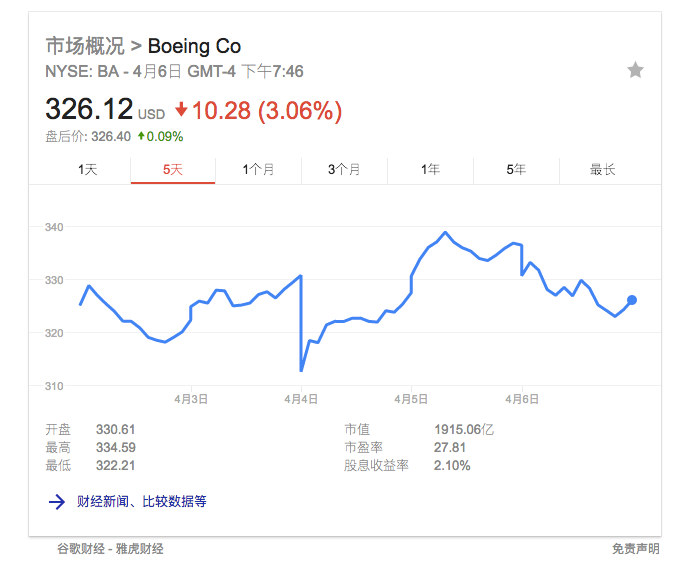
Task: Open the 市场概况 breadcrumb link
Action: click(x=85, y=46)
